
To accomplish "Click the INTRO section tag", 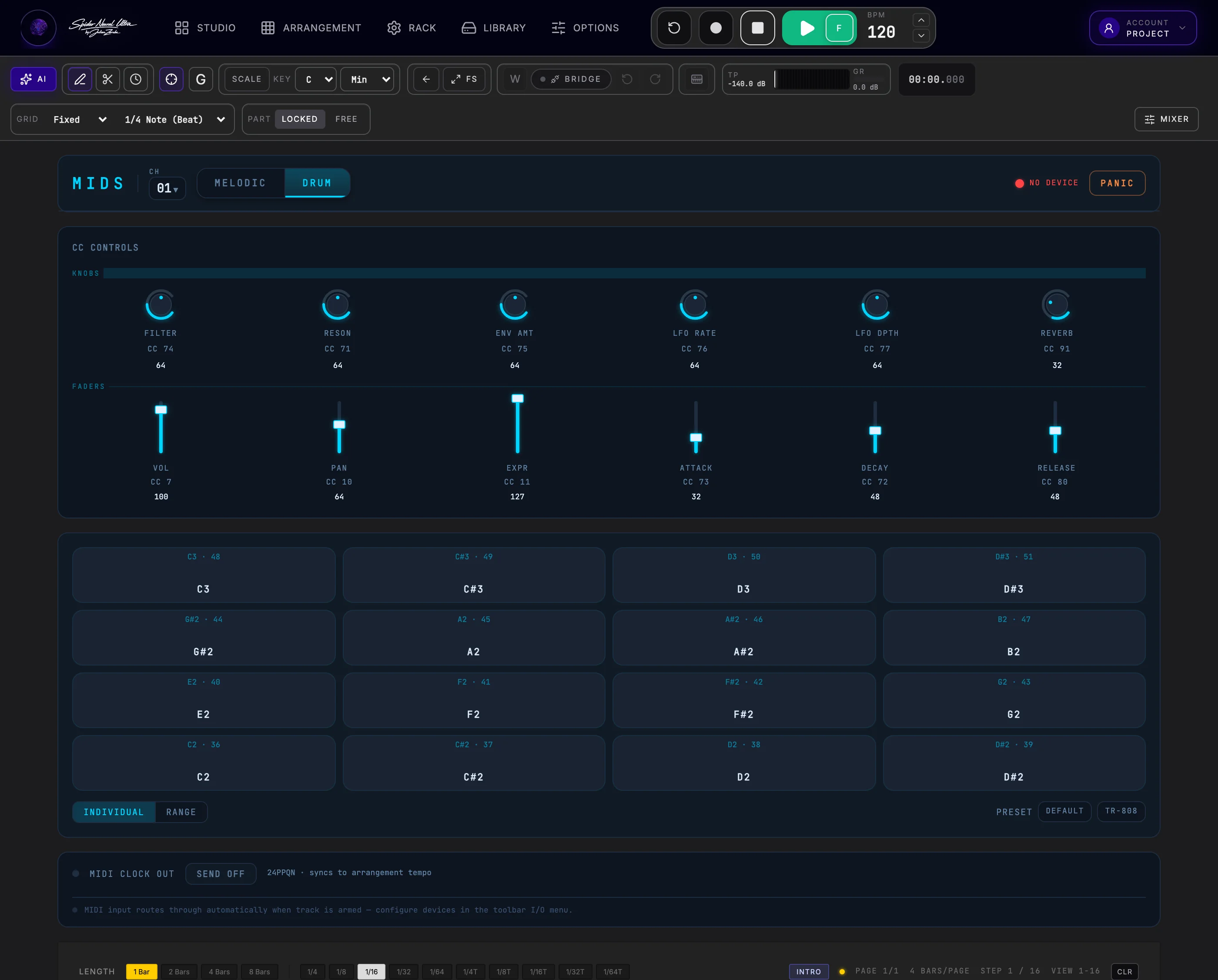I will pyautogui.click(x=808, y=972).
